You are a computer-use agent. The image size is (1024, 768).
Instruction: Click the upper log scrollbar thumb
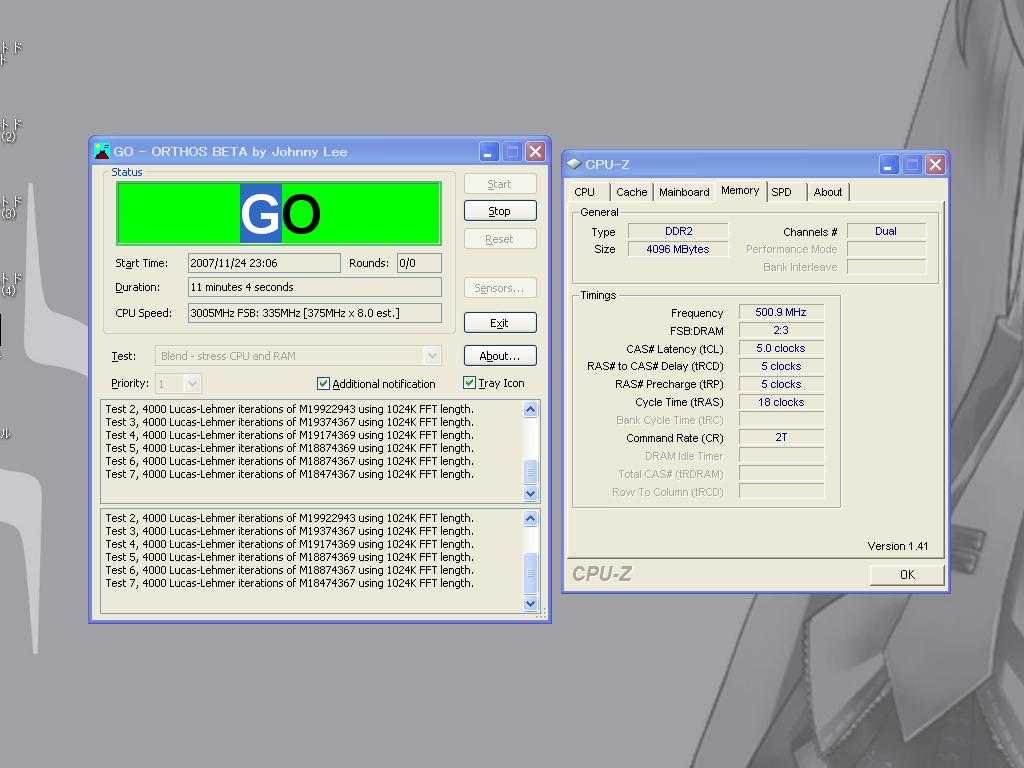tap(530, 471)
